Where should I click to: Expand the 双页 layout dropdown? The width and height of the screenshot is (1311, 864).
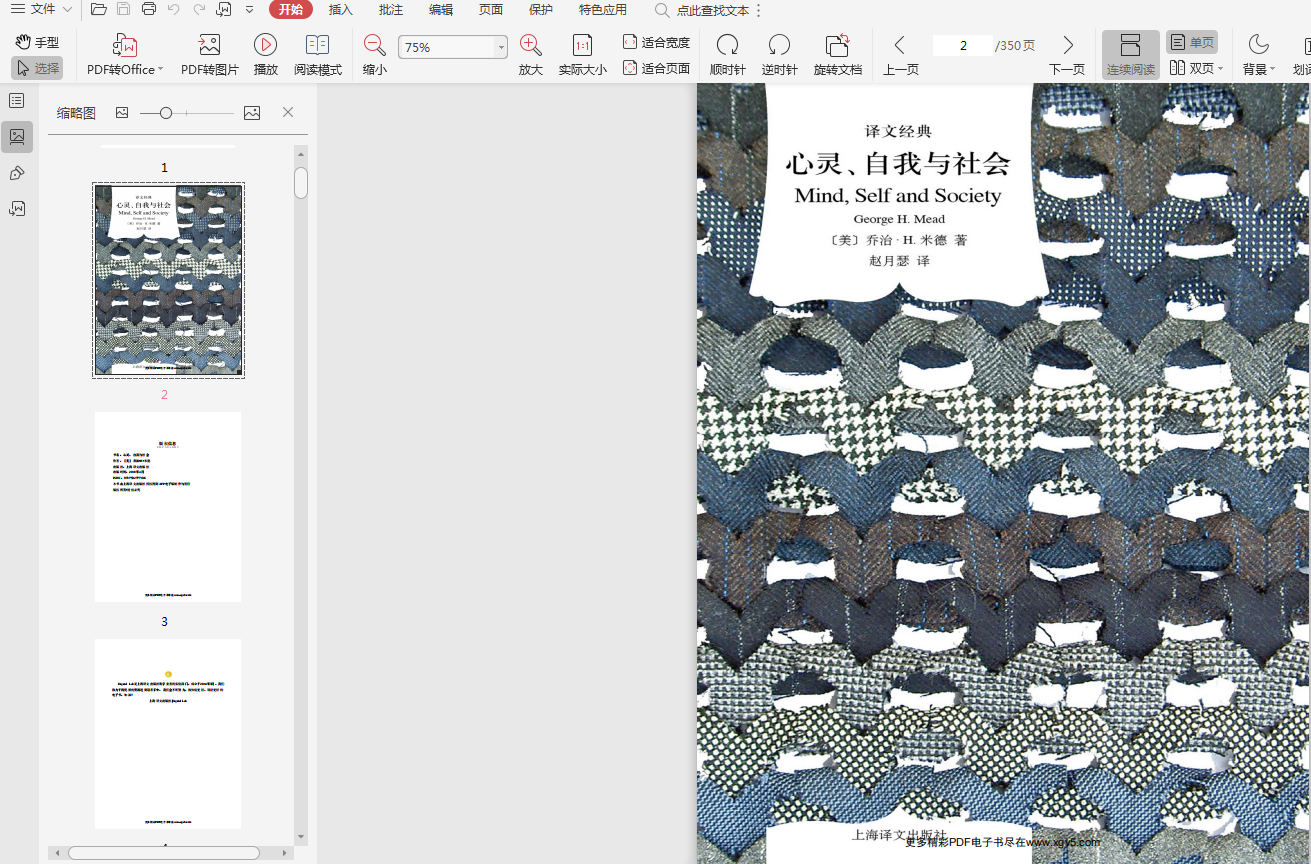tap(1222, 69)
